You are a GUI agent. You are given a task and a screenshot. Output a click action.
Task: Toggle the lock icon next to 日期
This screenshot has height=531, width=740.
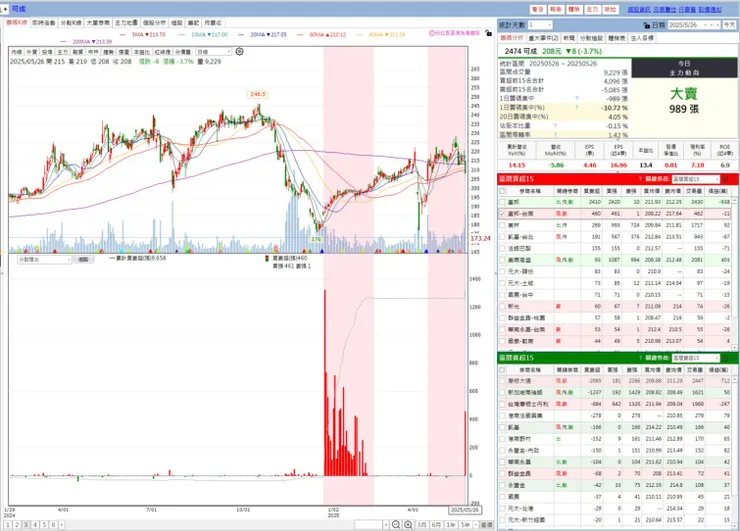tap(647, 25)
